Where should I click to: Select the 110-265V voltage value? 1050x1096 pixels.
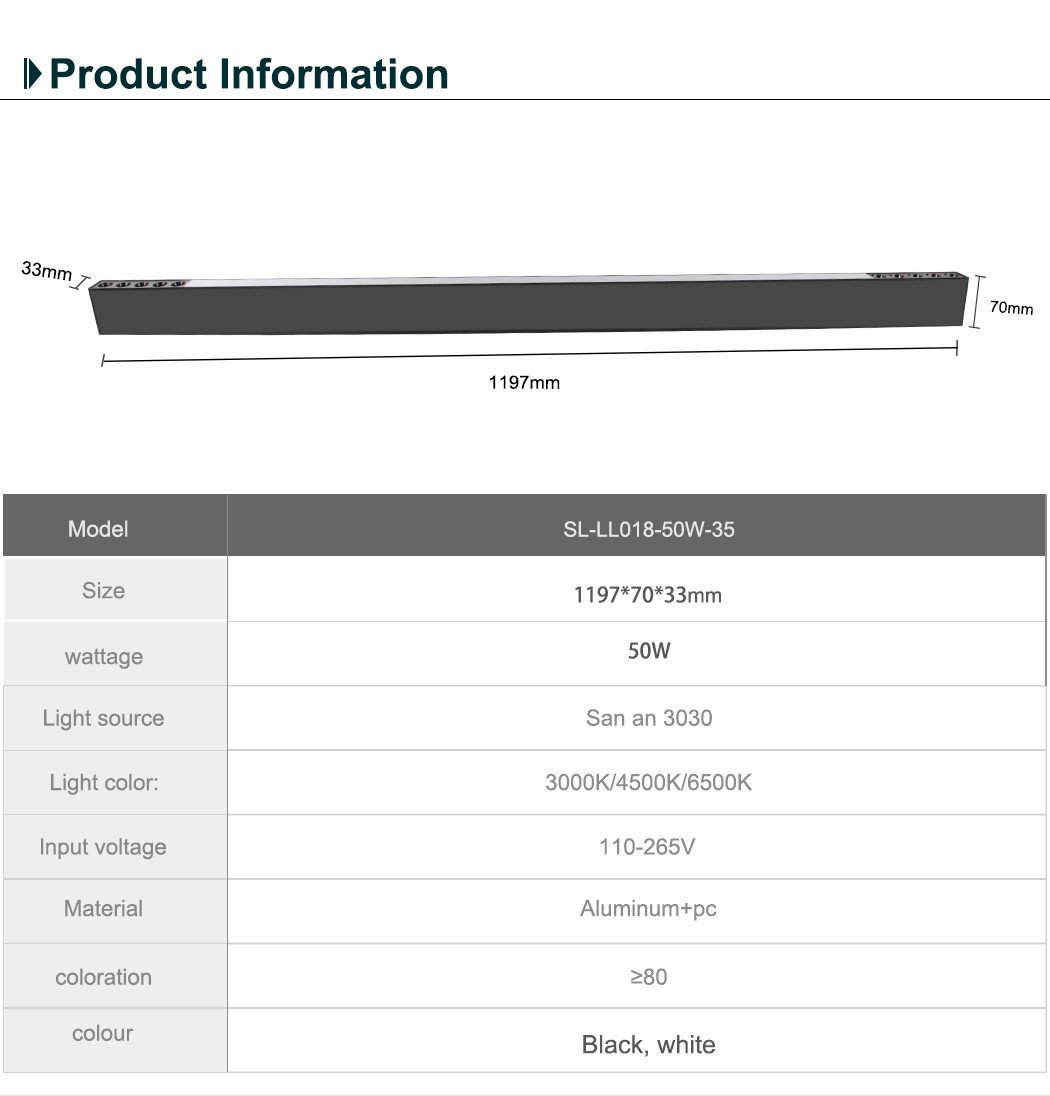click(647, 847)
